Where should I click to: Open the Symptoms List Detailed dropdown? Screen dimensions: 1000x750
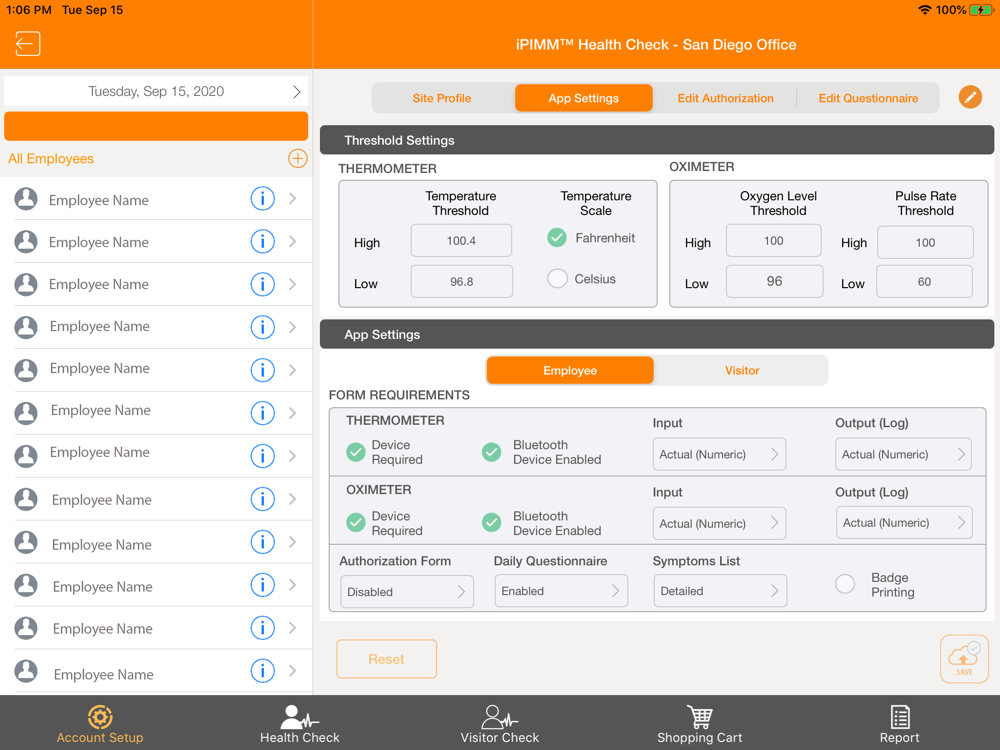click(719, 591)
